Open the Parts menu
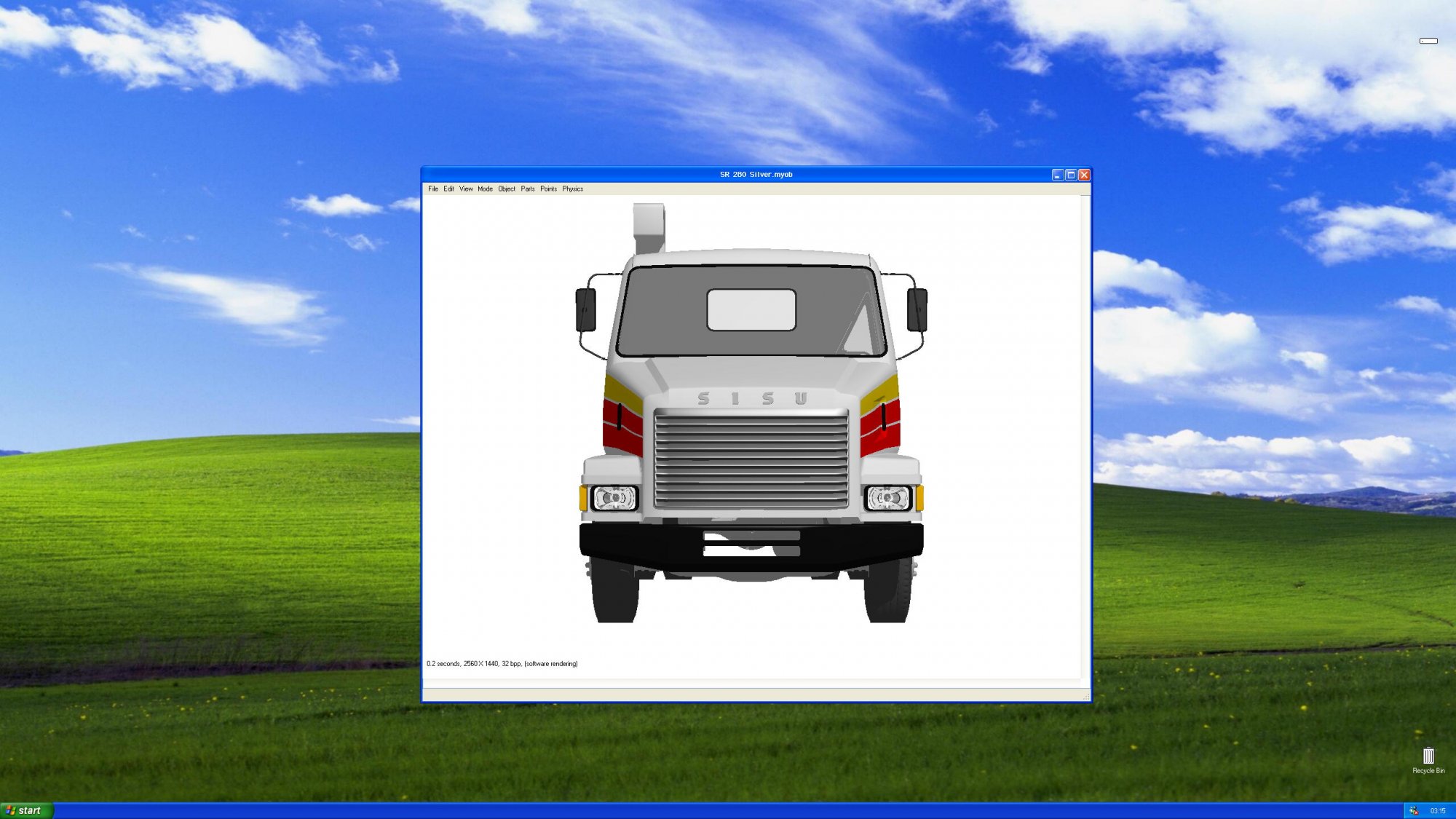The height and width of the screenshot is (819, 1456). tap(528, 189)
